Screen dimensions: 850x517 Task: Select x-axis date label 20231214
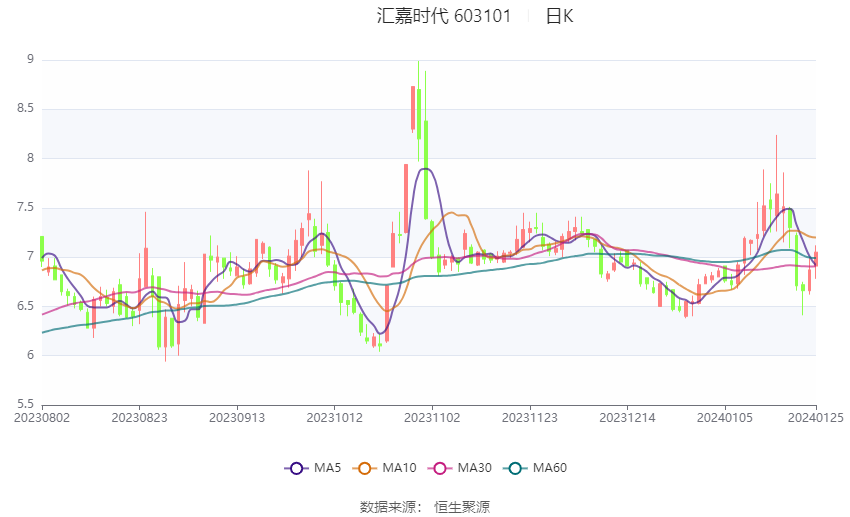627,418
